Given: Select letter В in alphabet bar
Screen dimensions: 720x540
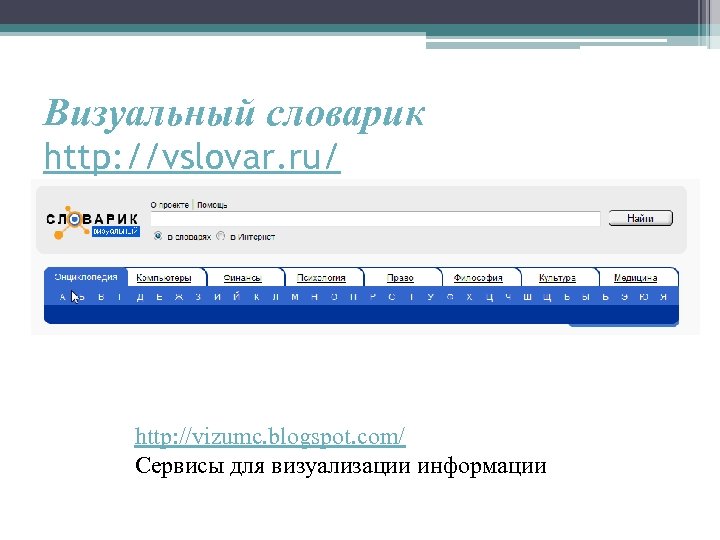Looking at the screenshot, I should (x=101, y=297).
